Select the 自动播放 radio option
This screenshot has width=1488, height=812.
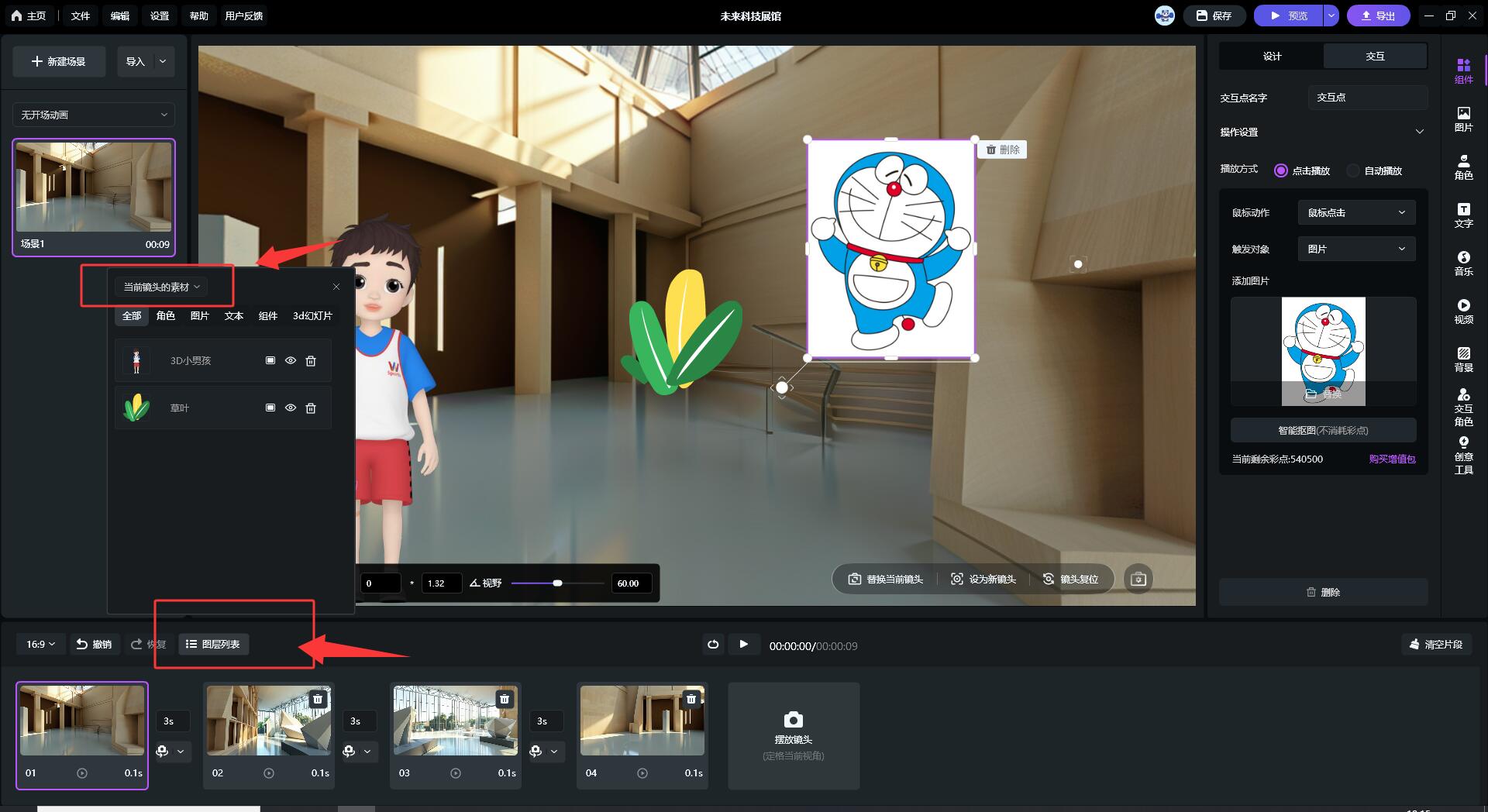[x=1354, y=170]
